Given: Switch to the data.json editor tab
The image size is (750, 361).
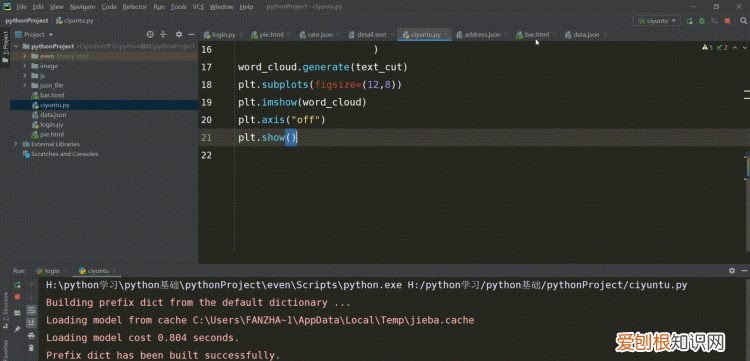Looking at the screenshot, I should [586, 35].
